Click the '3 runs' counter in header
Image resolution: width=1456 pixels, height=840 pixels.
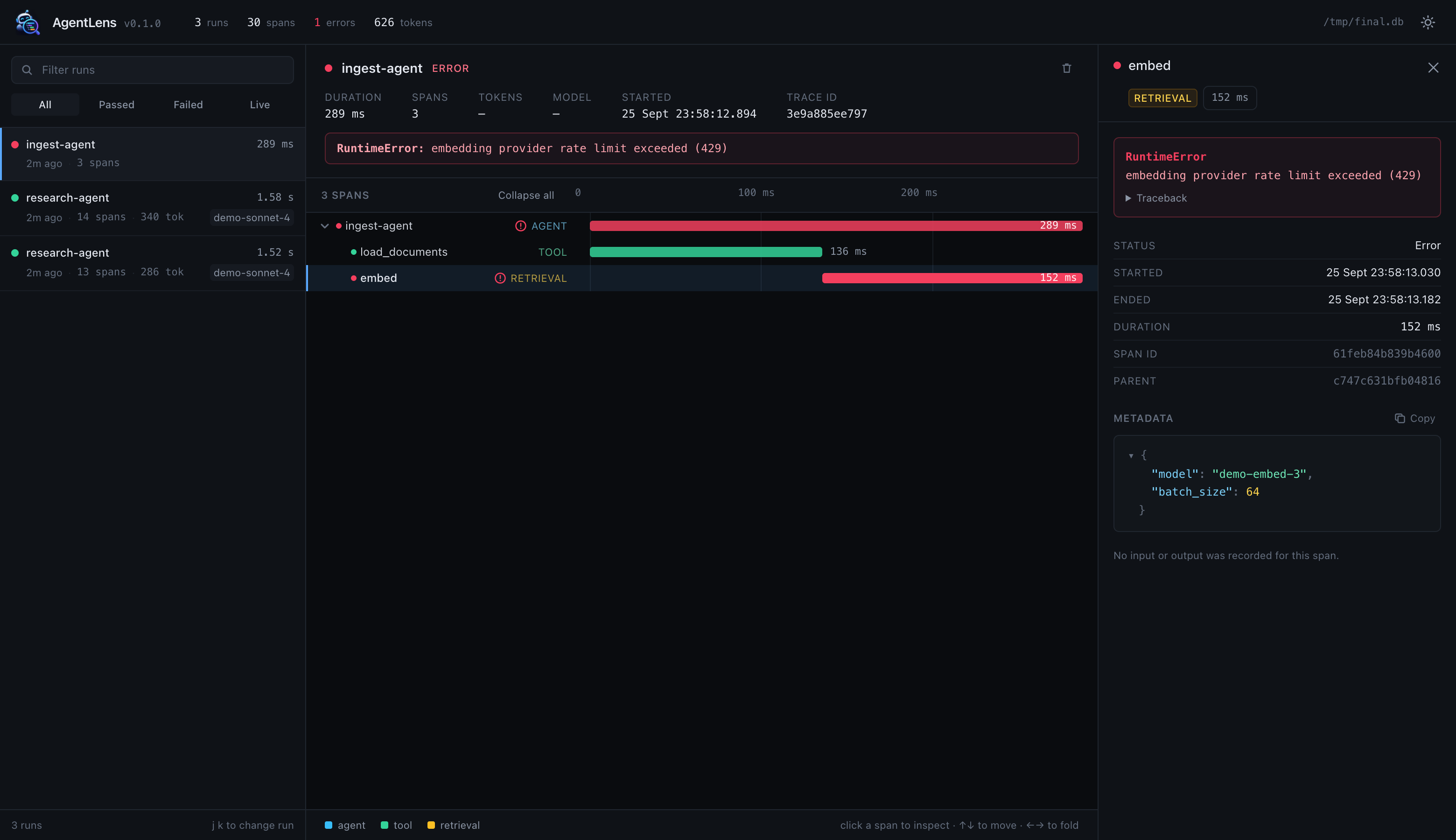(211, 22)
